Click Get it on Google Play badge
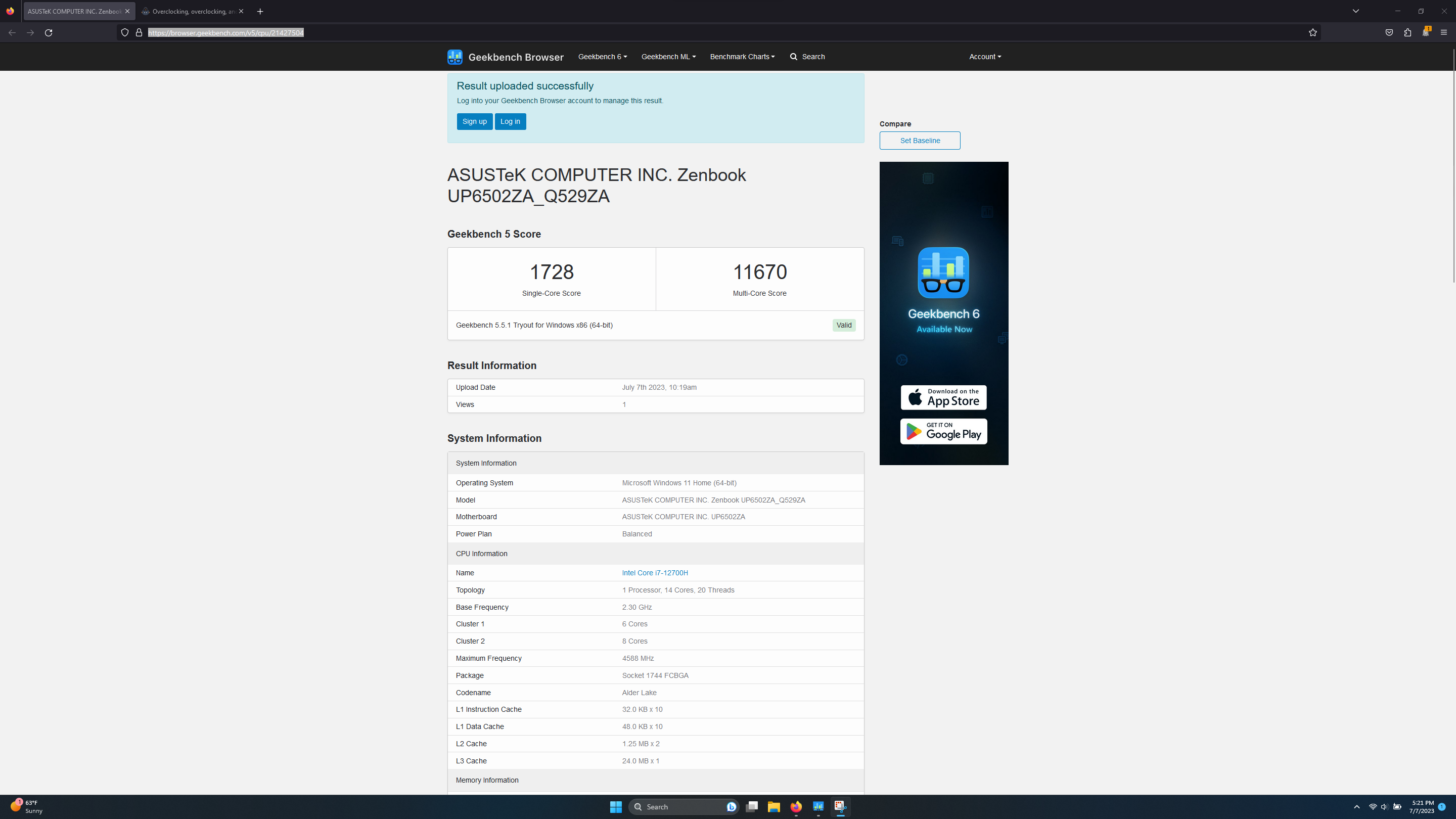 [943, 432]
